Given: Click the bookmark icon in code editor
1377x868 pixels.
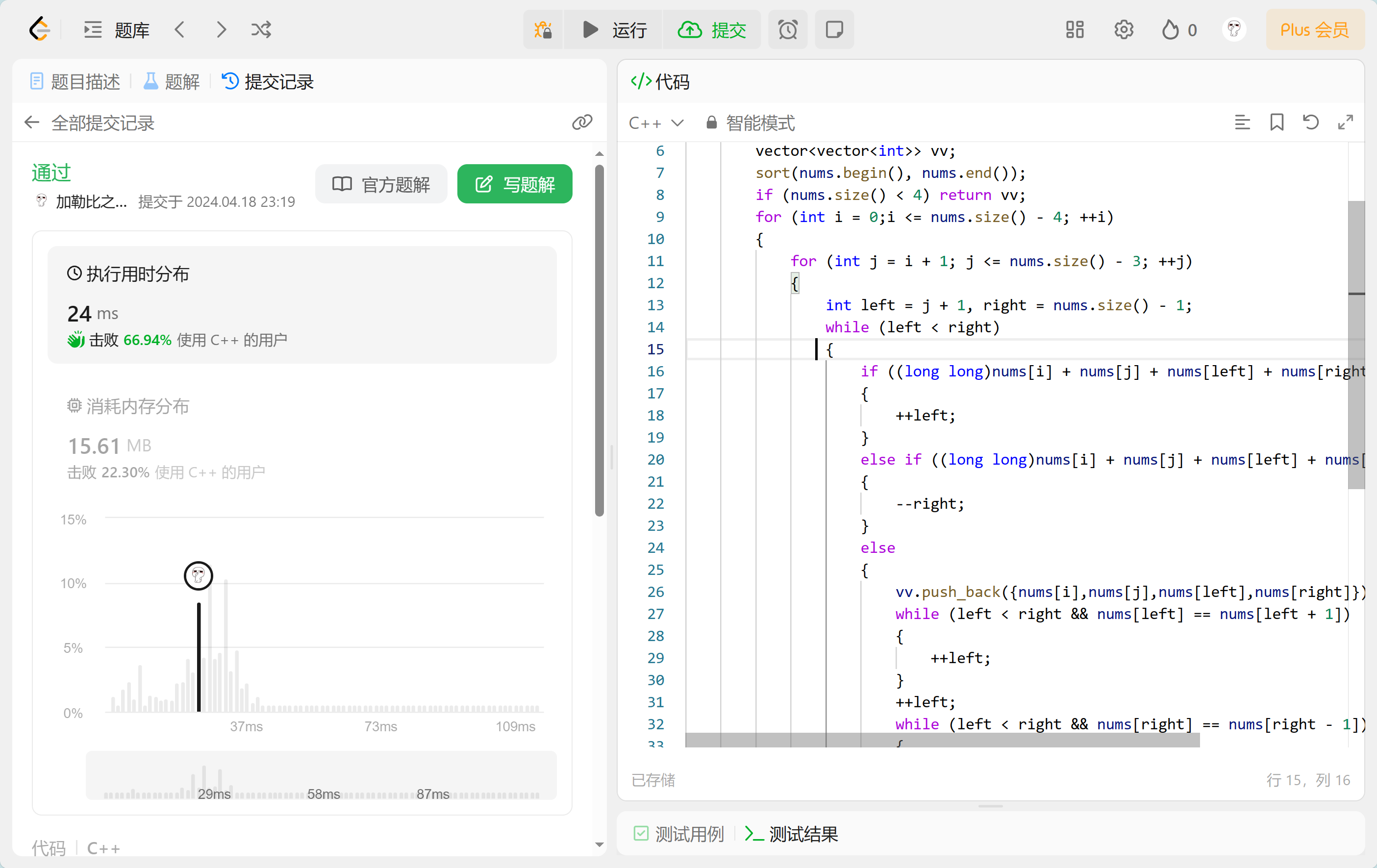Looking at the screenshot, I should [1277, 123].
